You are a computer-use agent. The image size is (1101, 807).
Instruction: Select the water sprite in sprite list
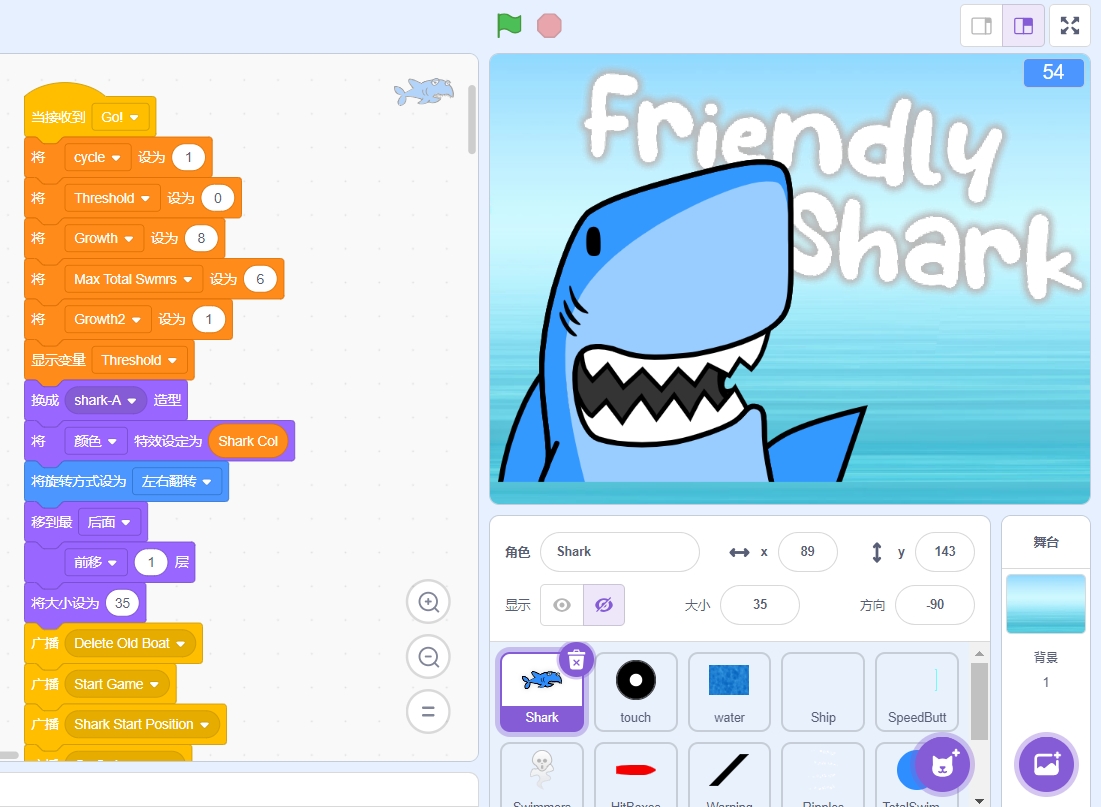[x=729, y=691]
